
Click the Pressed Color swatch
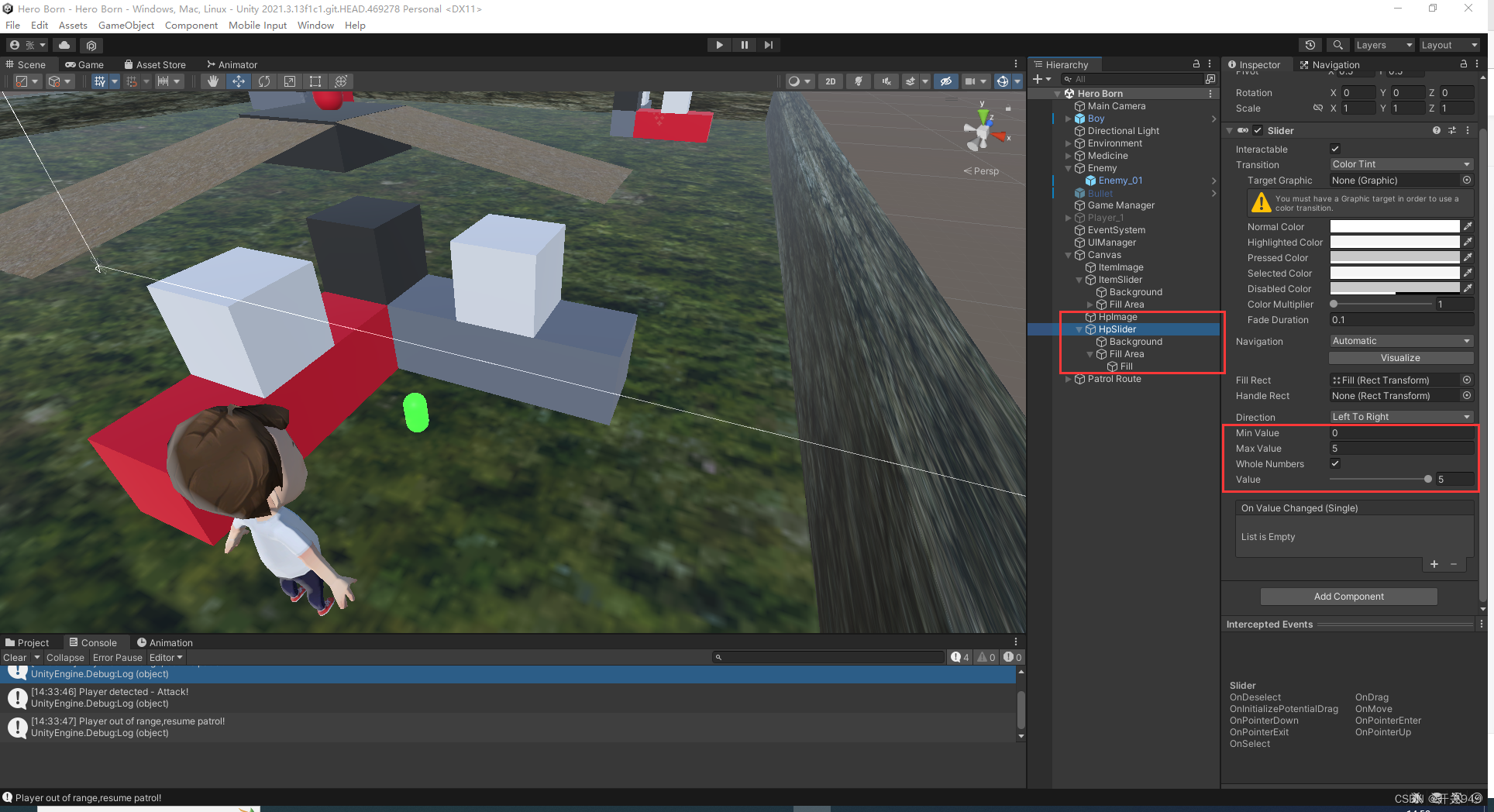(1395, 257)
